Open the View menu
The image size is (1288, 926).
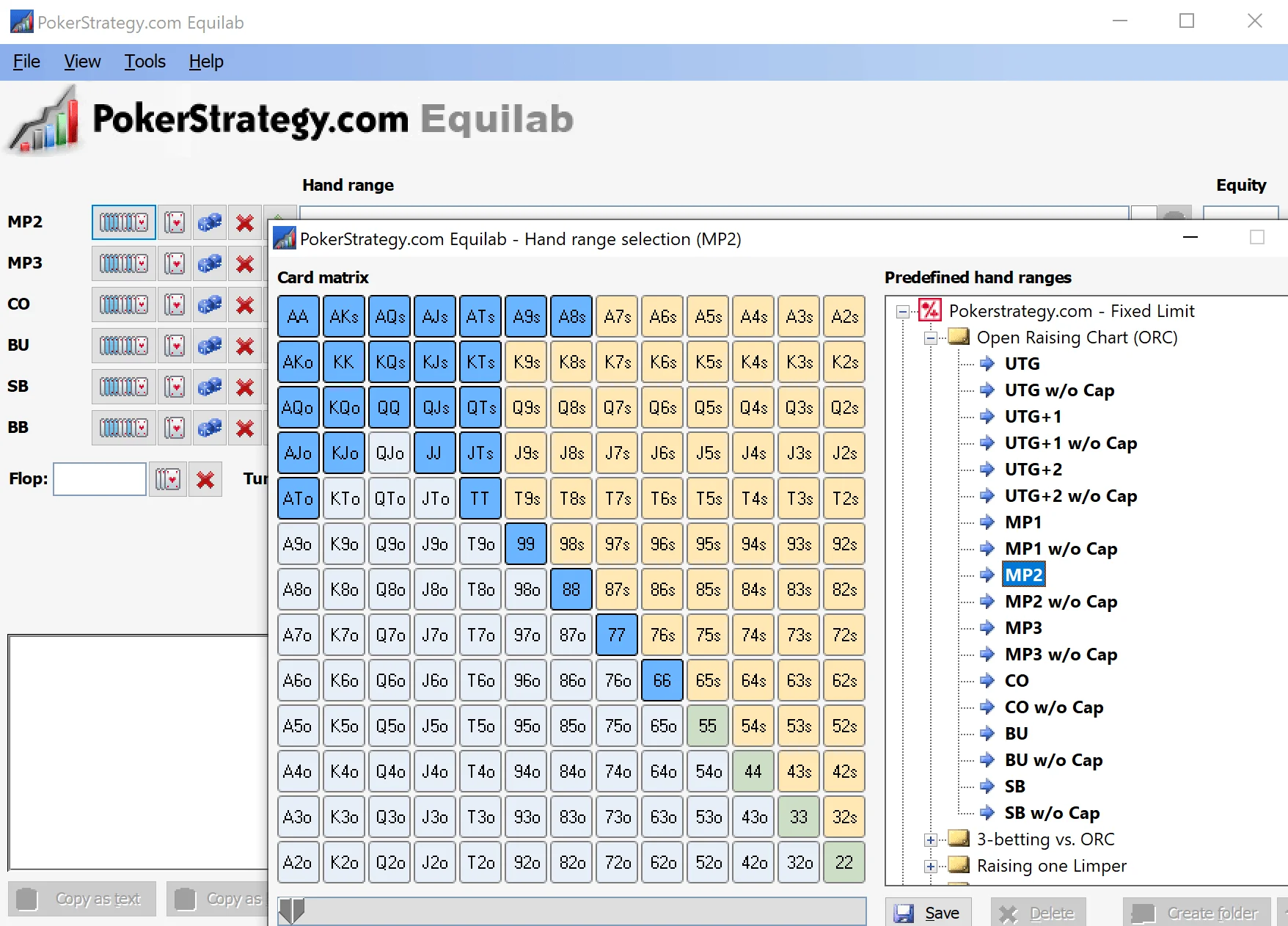pyautogui.click(x=81, y=62)
